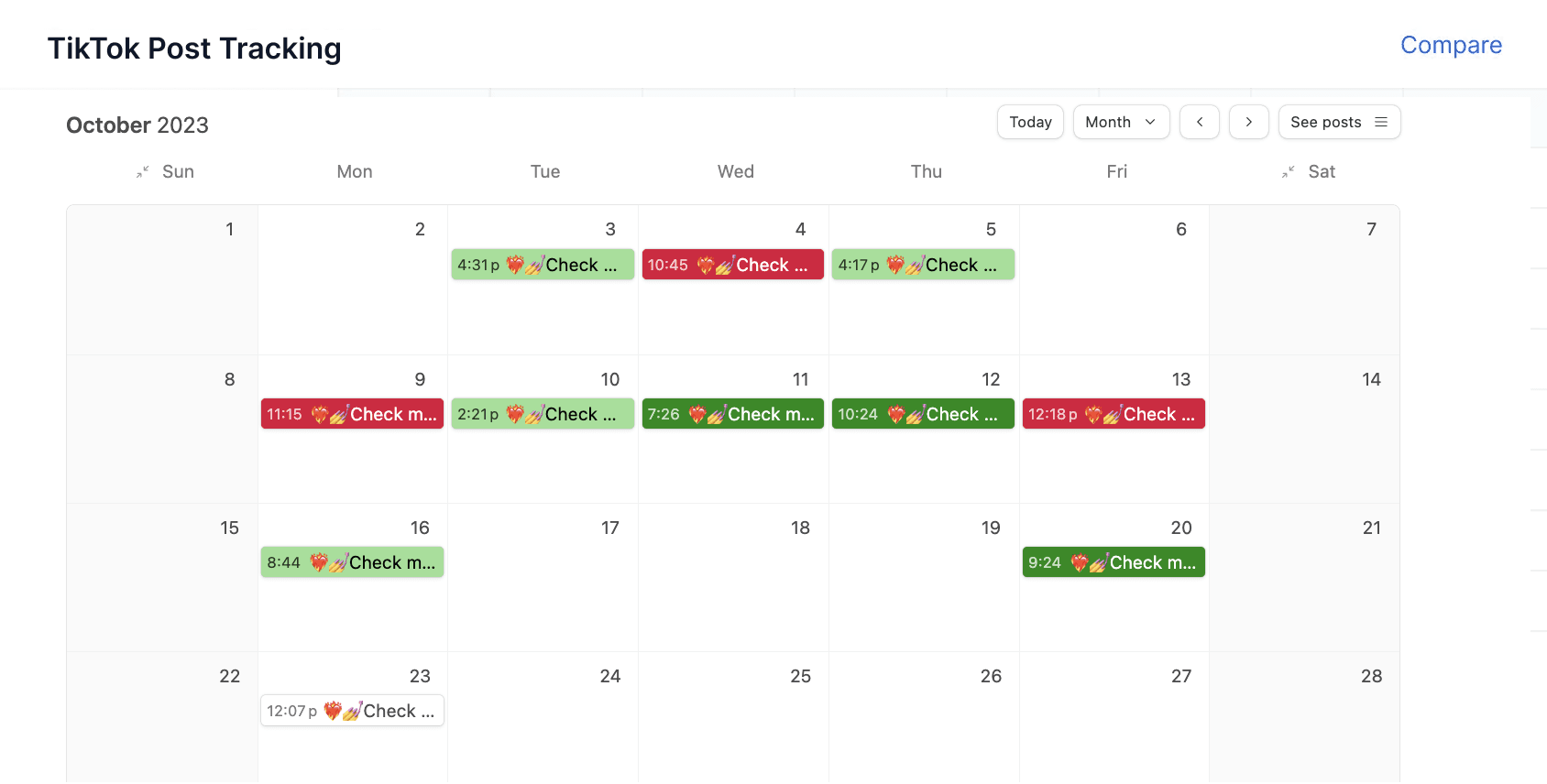Go to previous month arrow
The width and height of the screenshot is (1547, 784).
point(1199,122)
